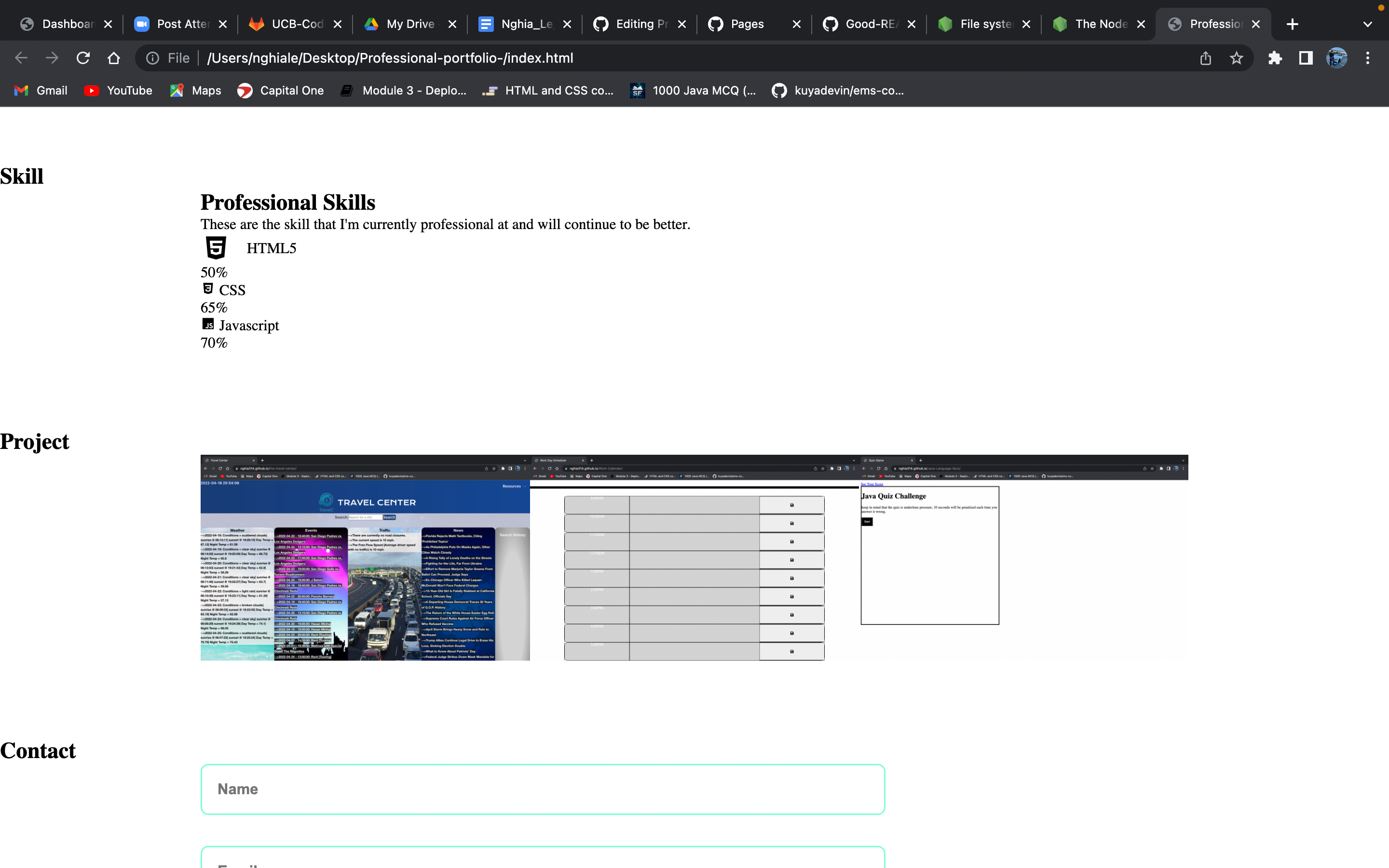
Task: Open the Chrome three-dot menu
Action: pyautogui.click(x=1368, y=58)
